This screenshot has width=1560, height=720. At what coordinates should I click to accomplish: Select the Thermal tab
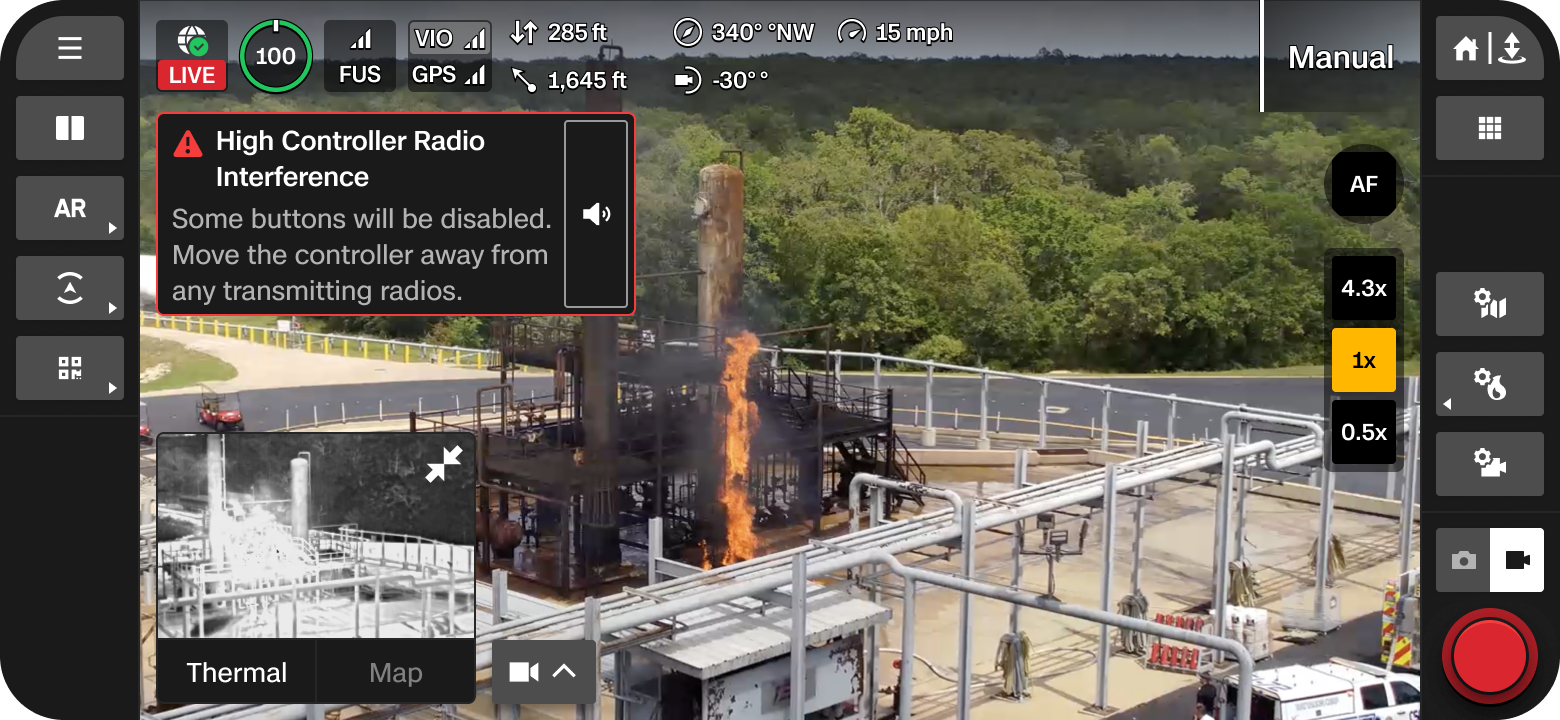click(236, 671)
